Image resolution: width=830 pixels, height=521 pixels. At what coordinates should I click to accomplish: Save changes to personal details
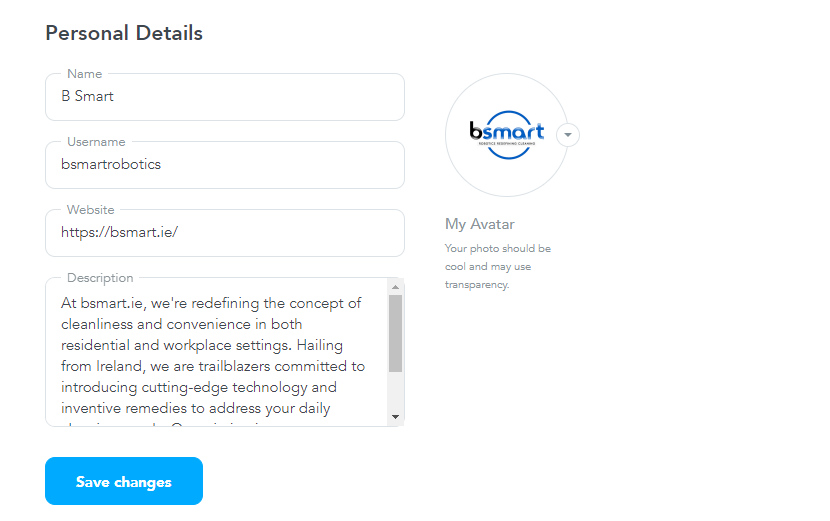click(124, 481)
